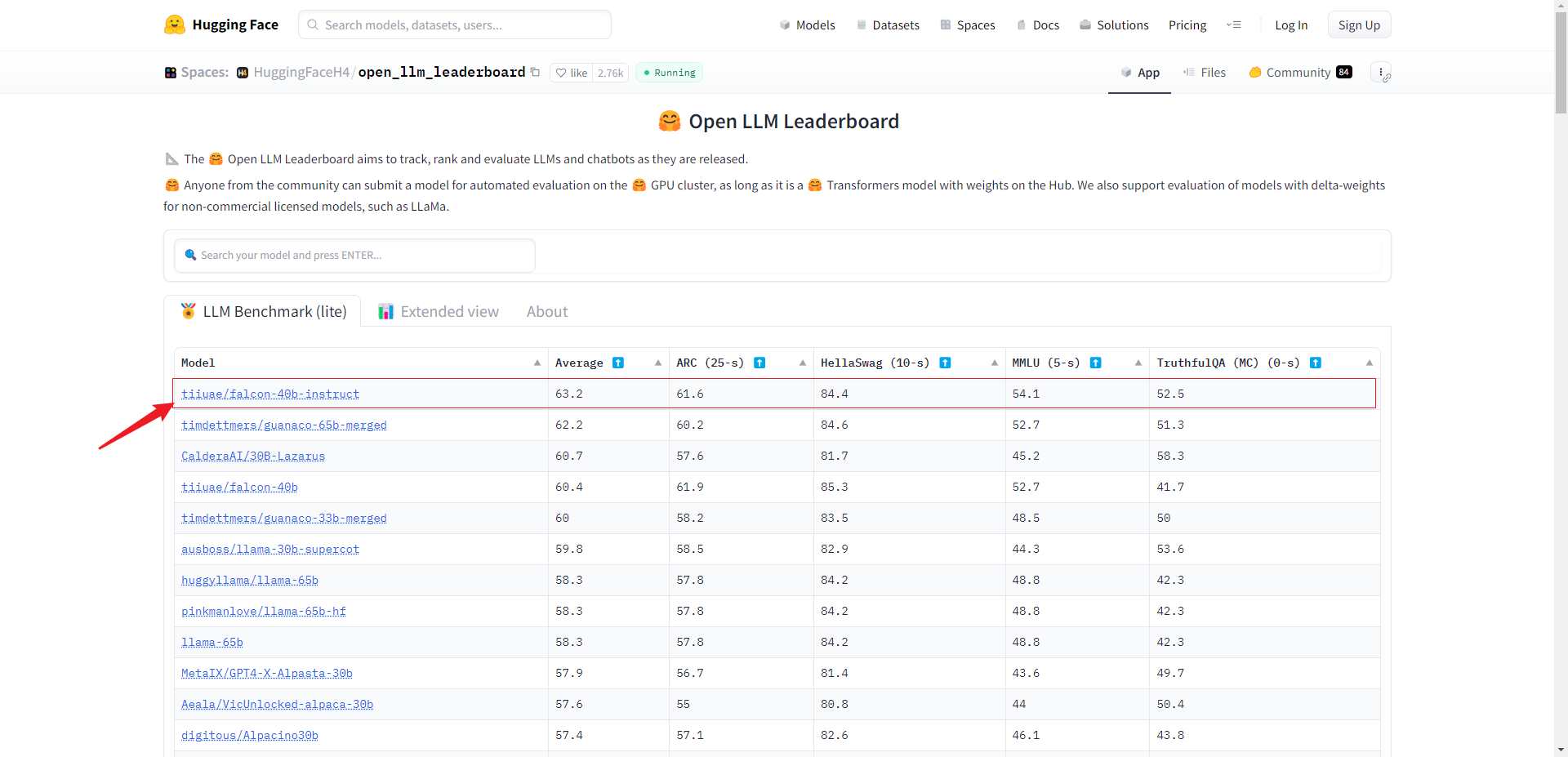Open the Datasets nav item

(x=888, y=25)
